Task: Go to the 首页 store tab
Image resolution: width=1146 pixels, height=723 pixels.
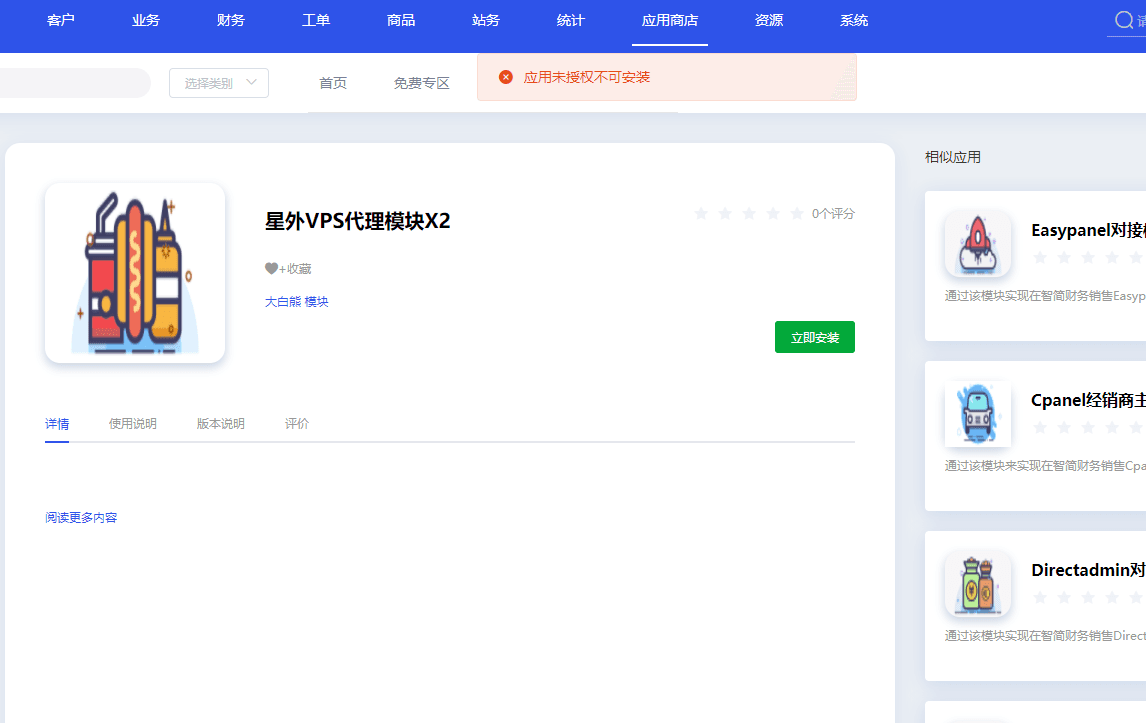Action: coord(333,83)
